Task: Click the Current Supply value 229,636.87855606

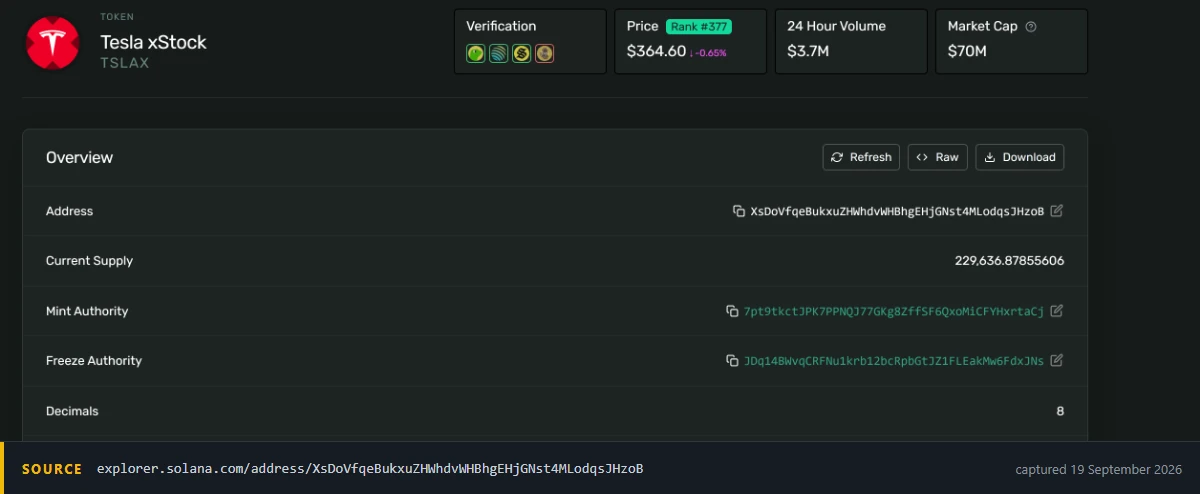Action: coord(1009,261)
